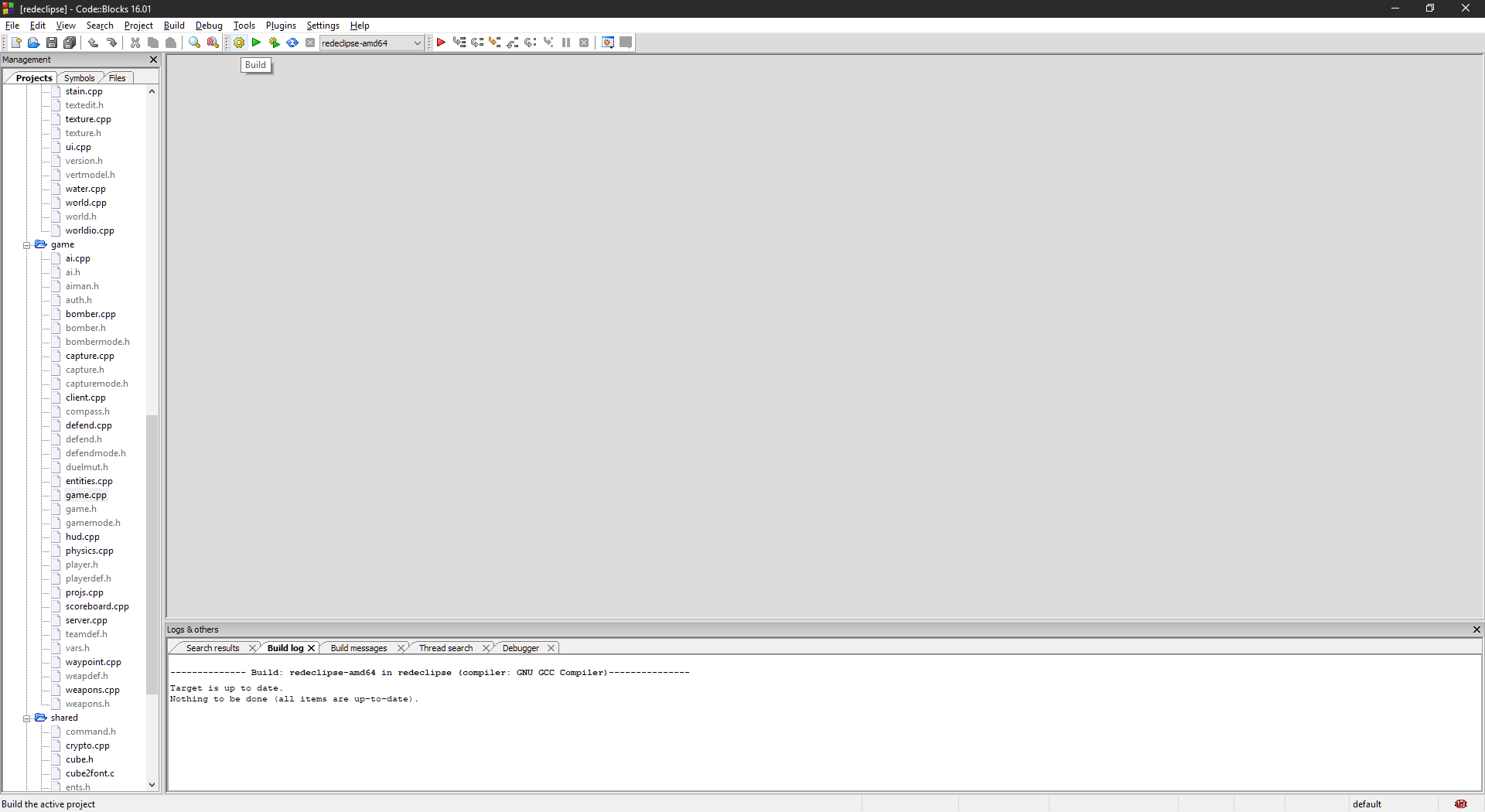Select the Build and Run icon

[274, 43]
